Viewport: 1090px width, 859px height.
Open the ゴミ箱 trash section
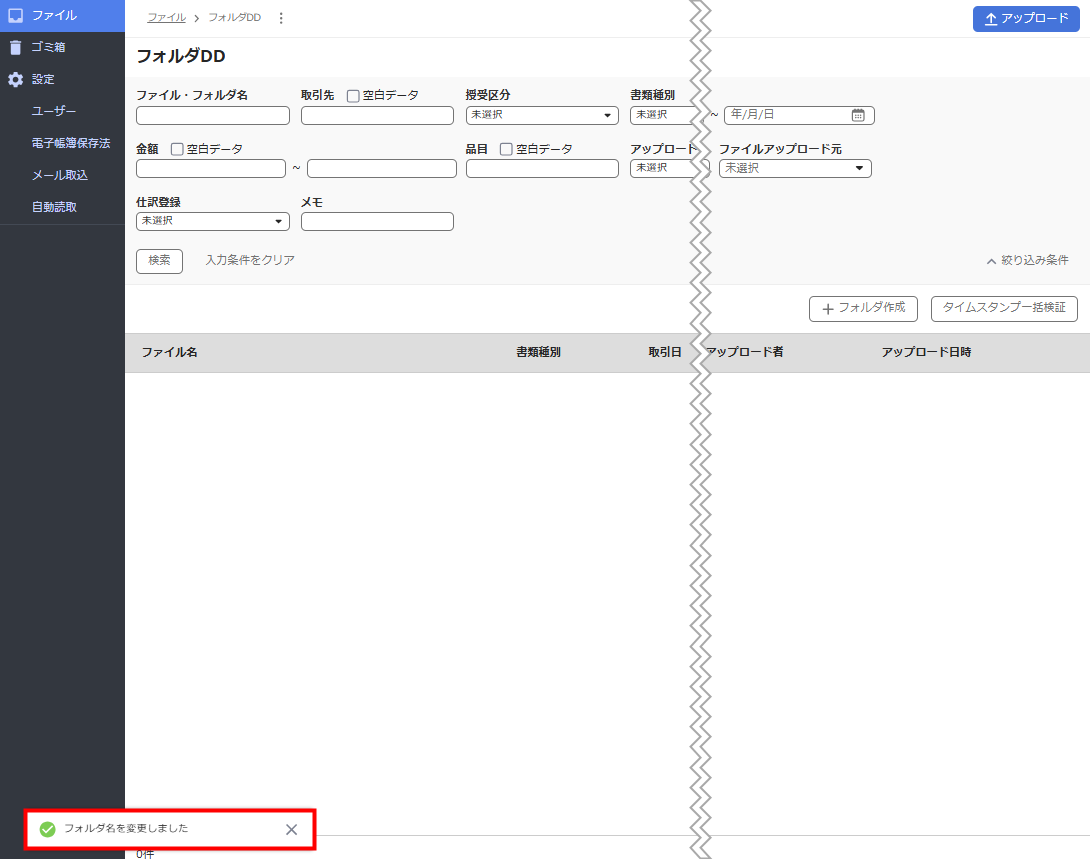pos(62,47)
